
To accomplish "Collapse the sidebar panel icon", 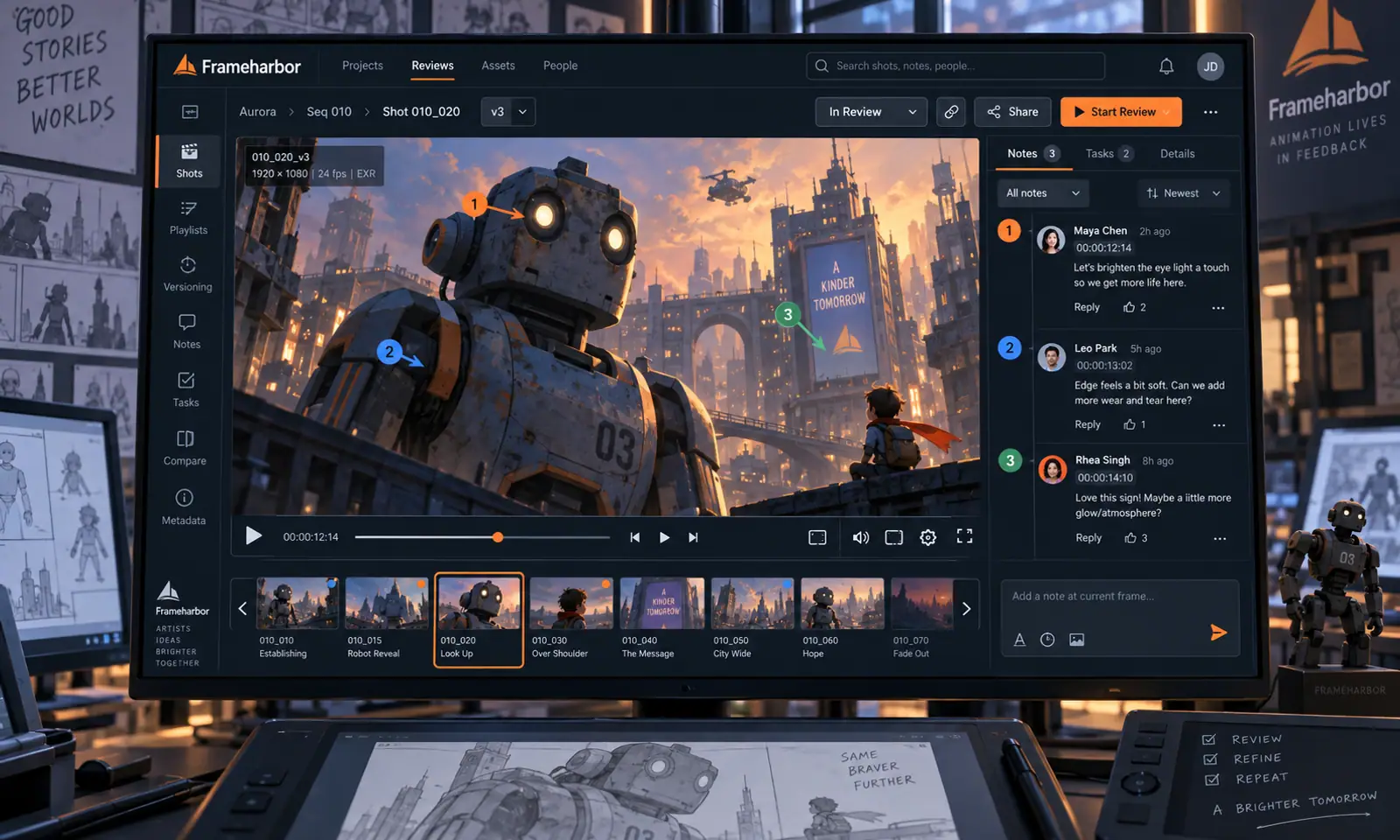I will coord(190,112).
